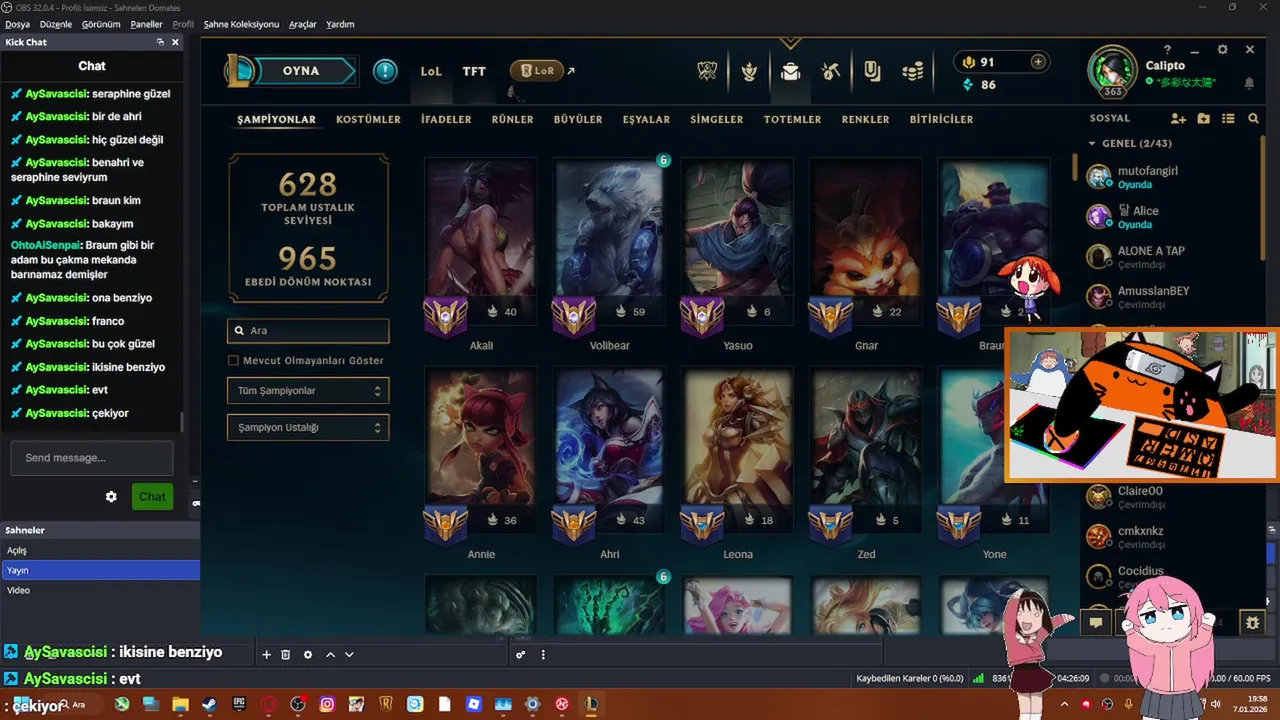
Task: Open Steam from the taskbar
Action: (209, 705)
